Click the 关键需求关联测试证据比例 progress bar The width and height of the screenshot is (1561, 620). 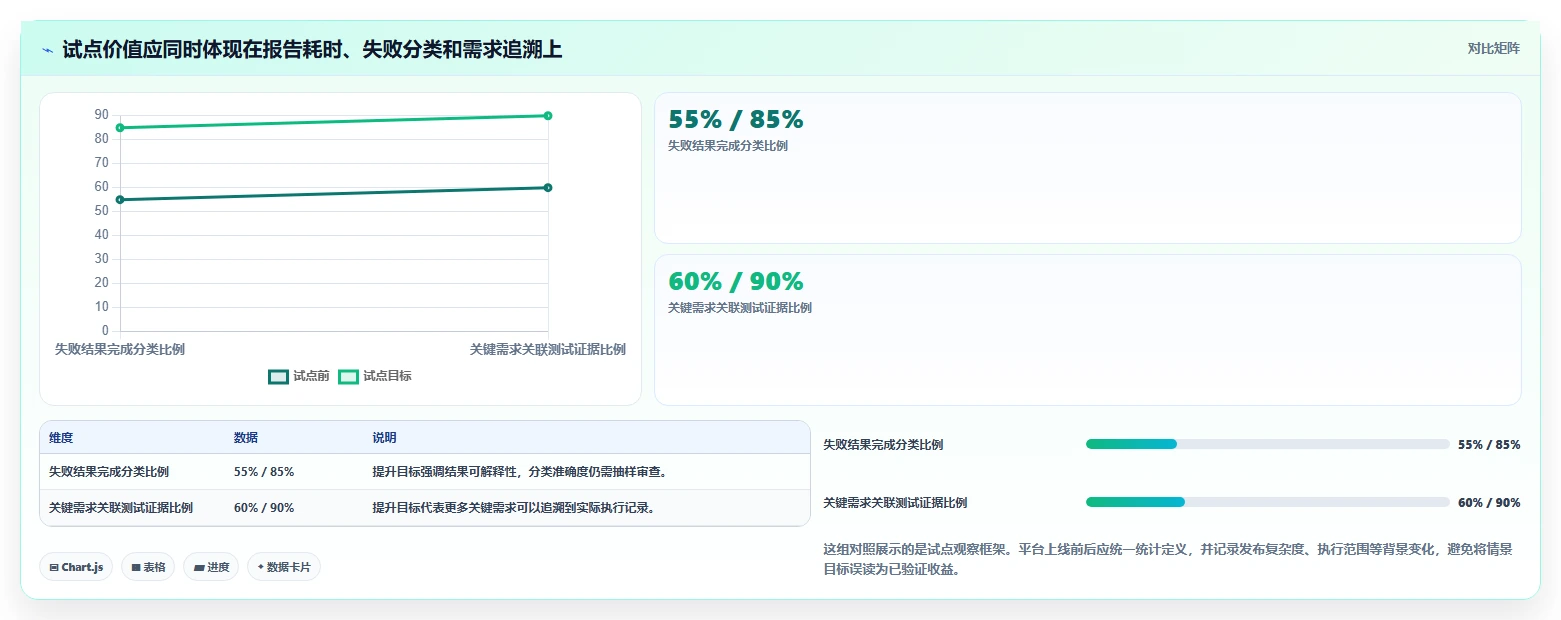pos(1267,502)
